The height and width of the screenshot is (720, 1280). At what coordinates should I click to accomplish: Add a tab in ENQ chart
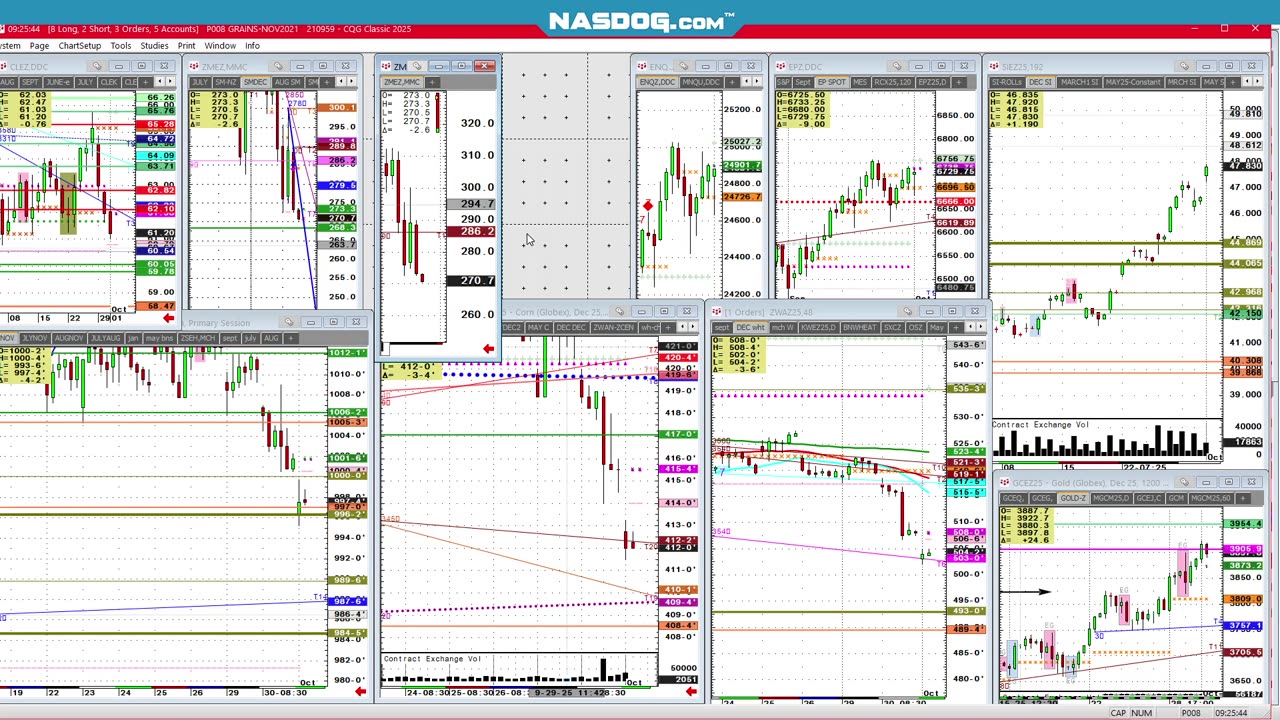click(732, 82)
